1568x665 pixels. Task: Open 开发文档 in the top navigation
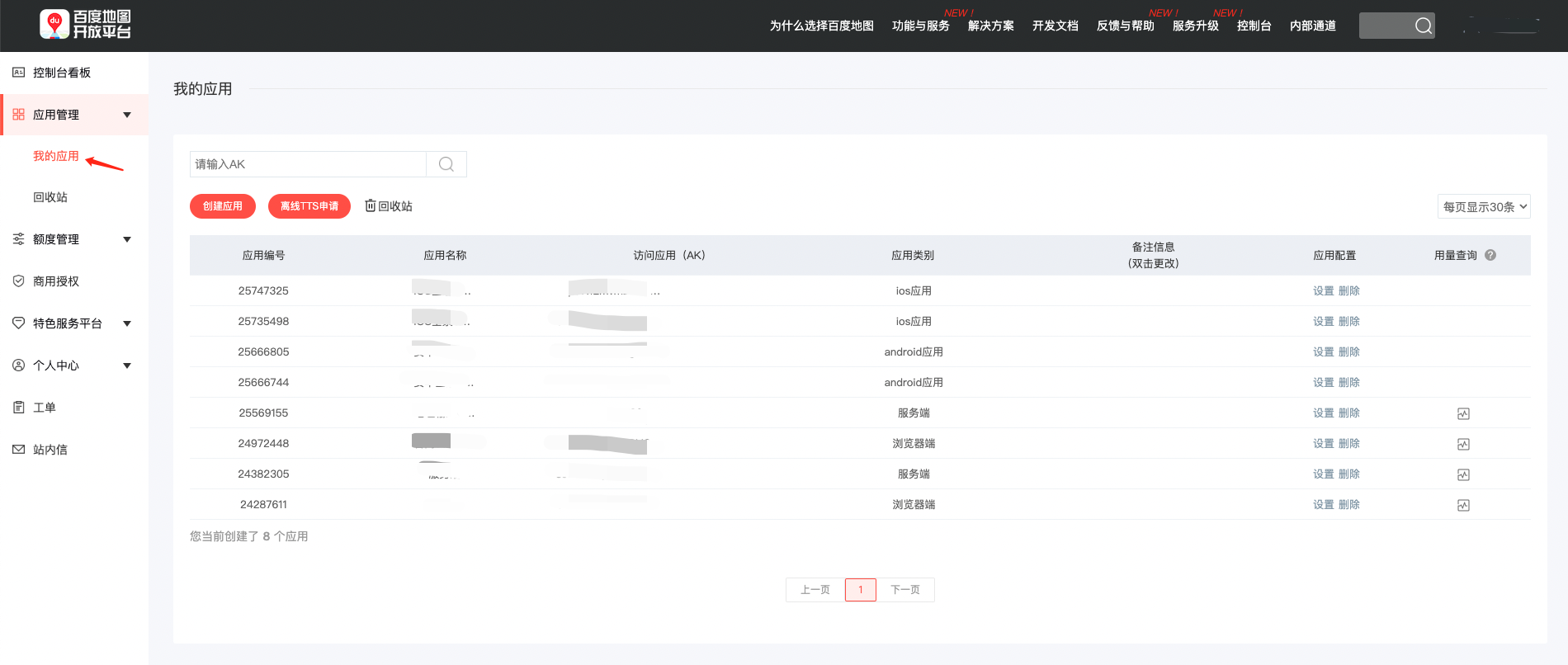click(1055, 26)
